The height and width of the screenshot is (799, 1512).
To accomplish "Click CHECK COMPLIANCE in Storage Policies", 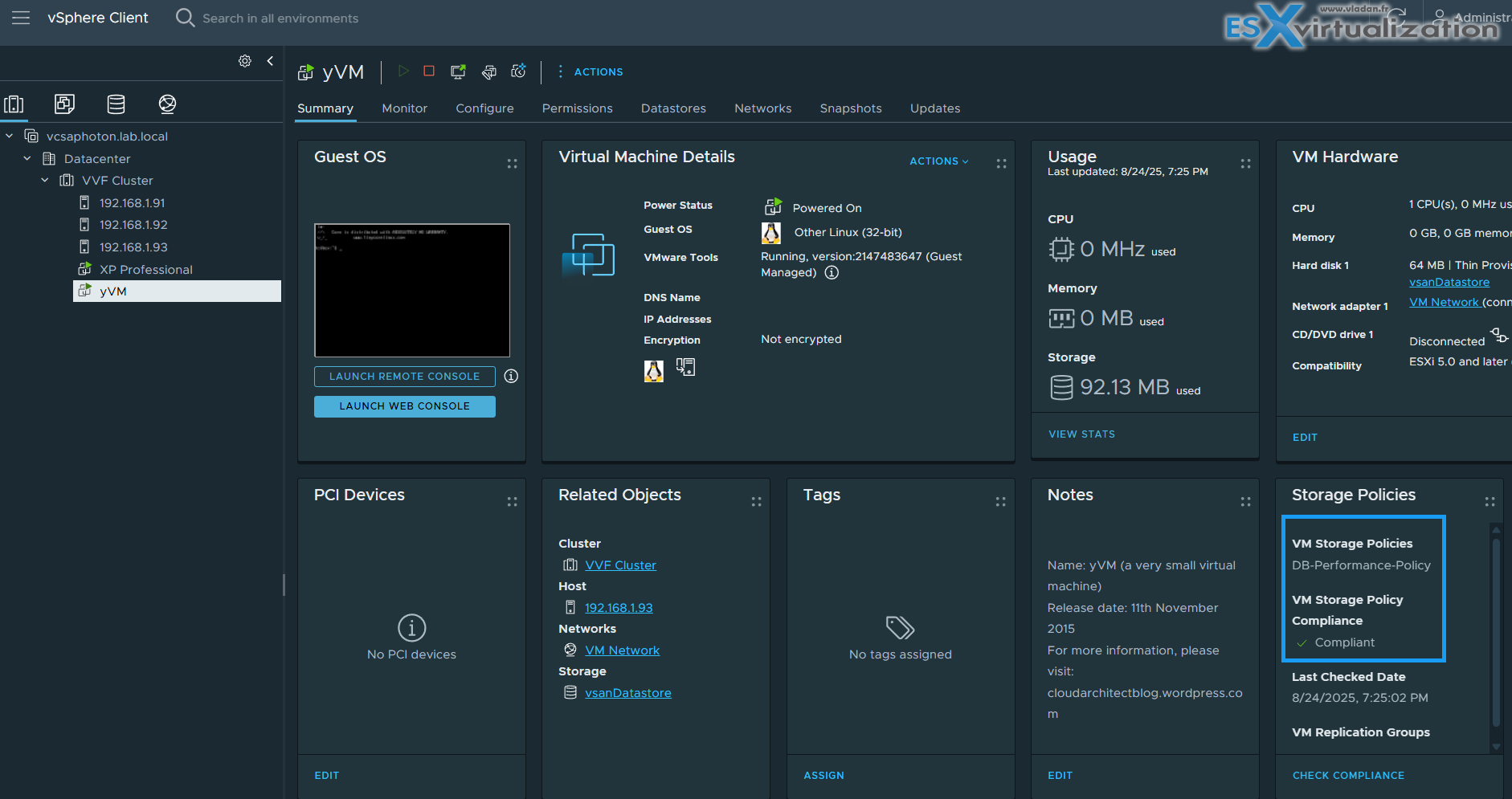I will [x=1348, y=776].
